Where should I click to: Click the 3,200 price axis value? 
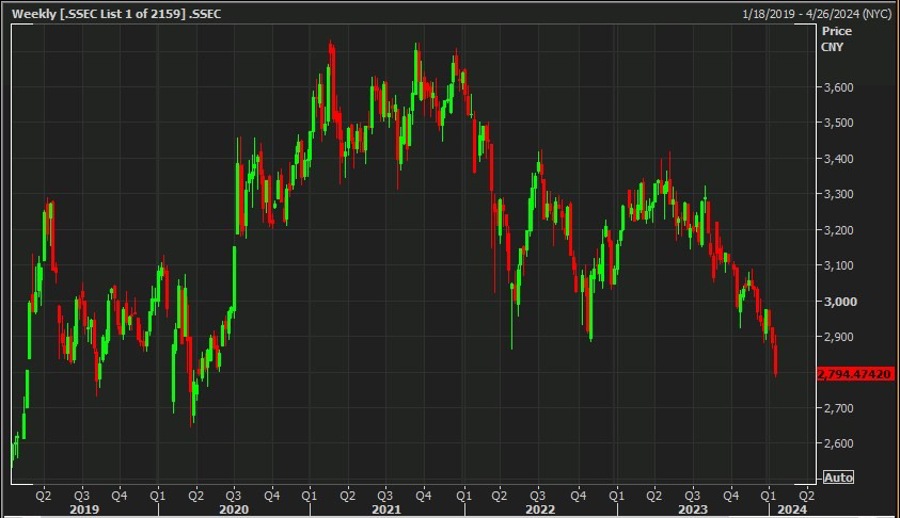(839, 230)
